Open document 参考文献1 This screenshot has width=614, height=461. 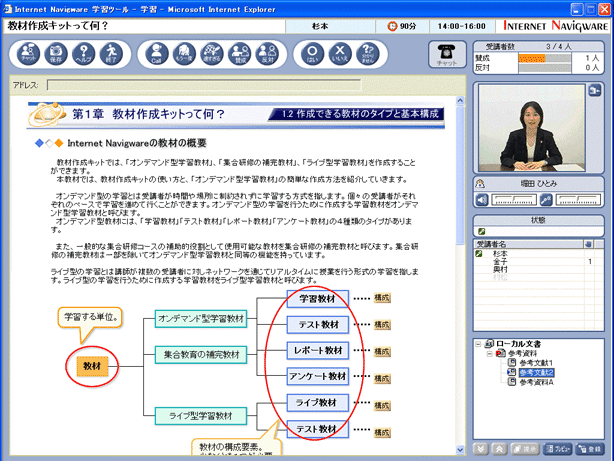point(536,363)
